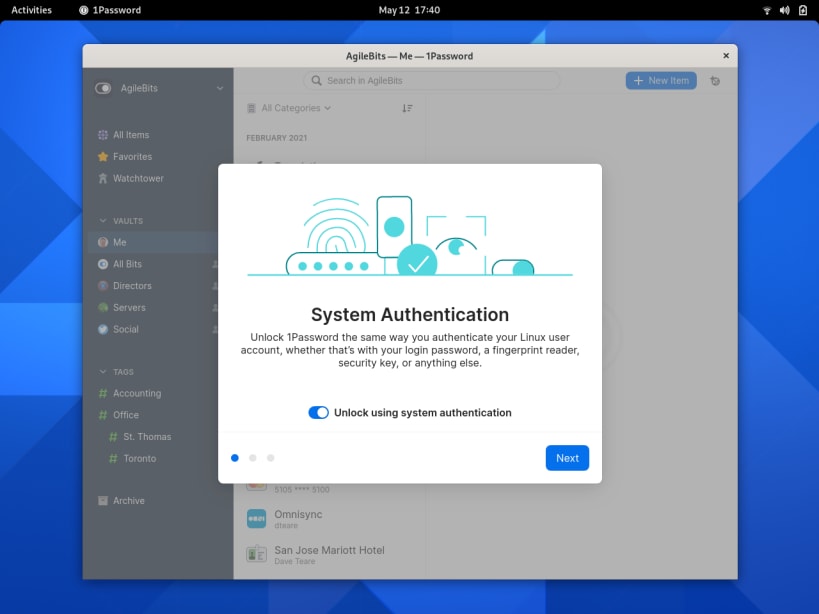
Task: Click the Omnisync item icon
Action: [x=256, y=518]
